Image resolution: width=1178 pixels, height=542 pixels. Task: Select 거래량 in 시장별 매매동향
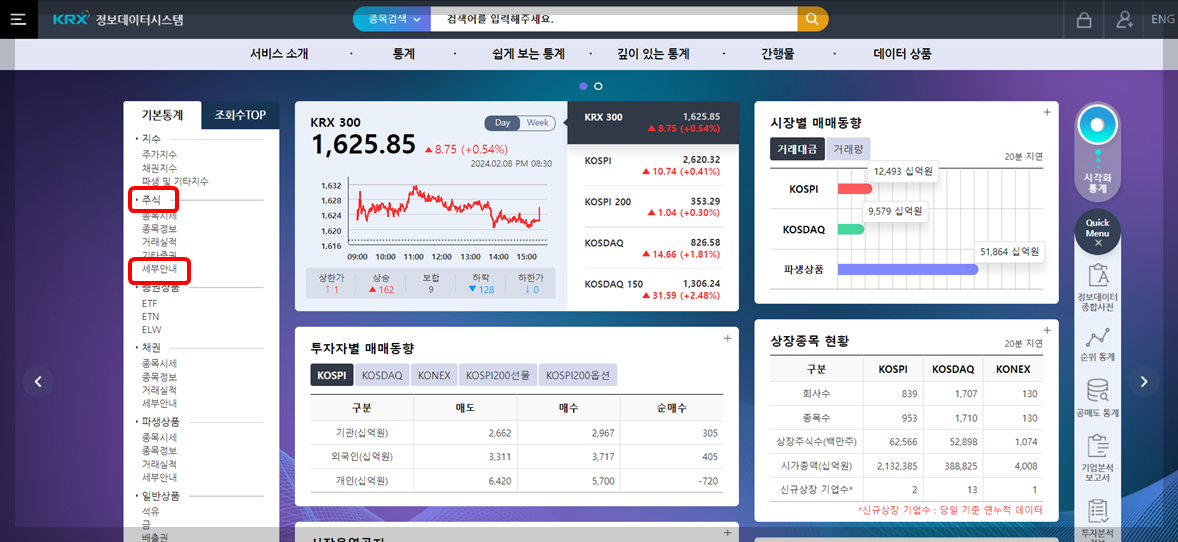(848, 149)
